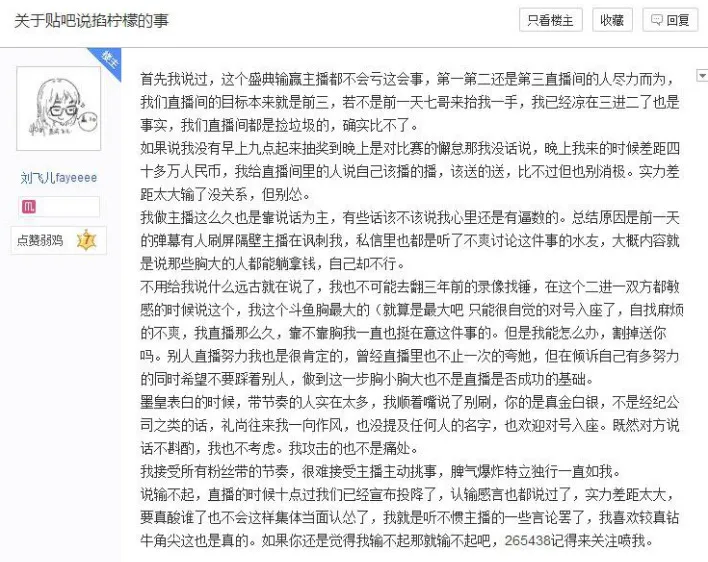708x562 pixels.
Task: Click the blue 楼主 corner ribbon
Action: click(x=108, y=61)
